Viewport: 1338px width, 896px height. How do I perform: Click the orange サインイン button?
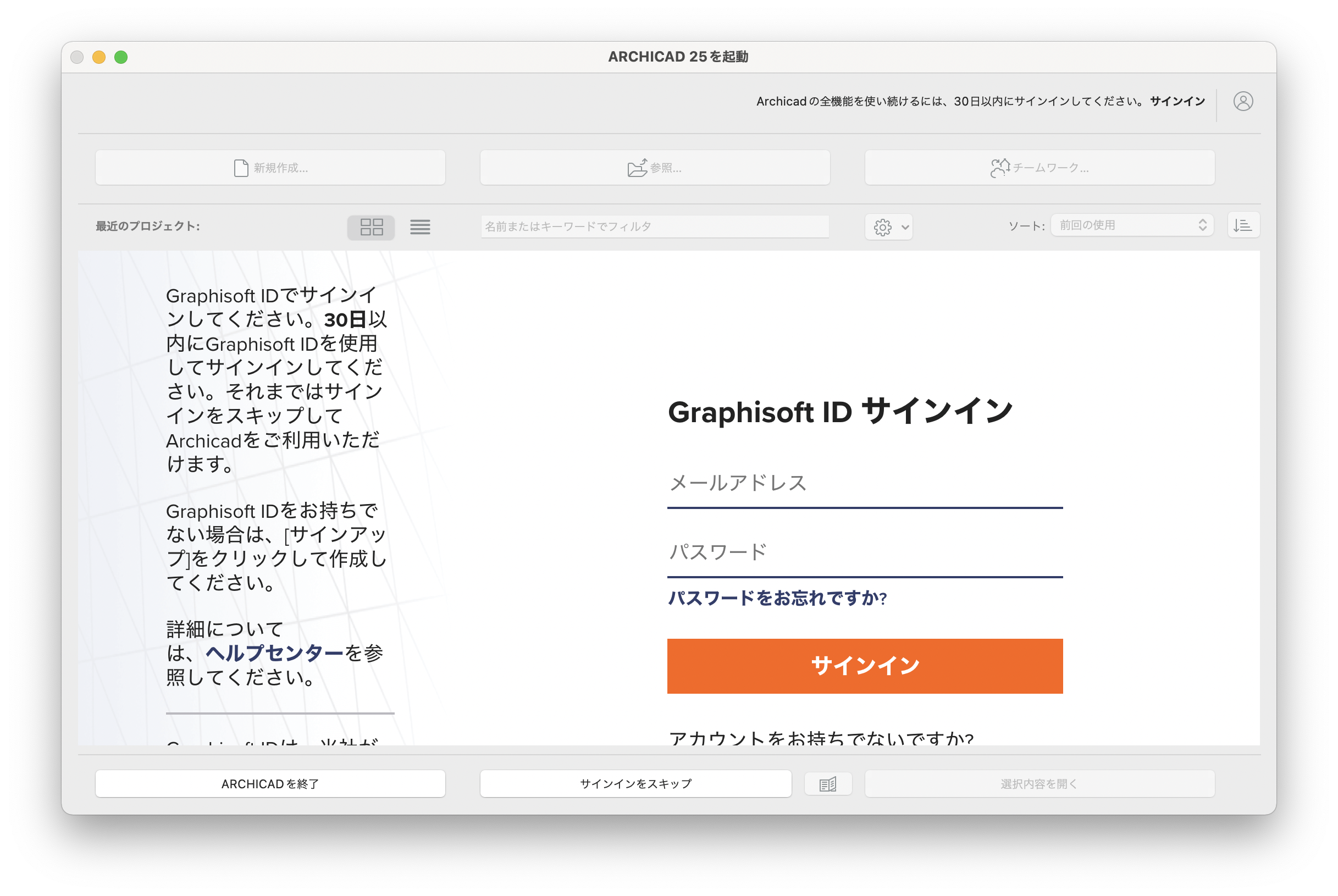[x=865, y=666]
